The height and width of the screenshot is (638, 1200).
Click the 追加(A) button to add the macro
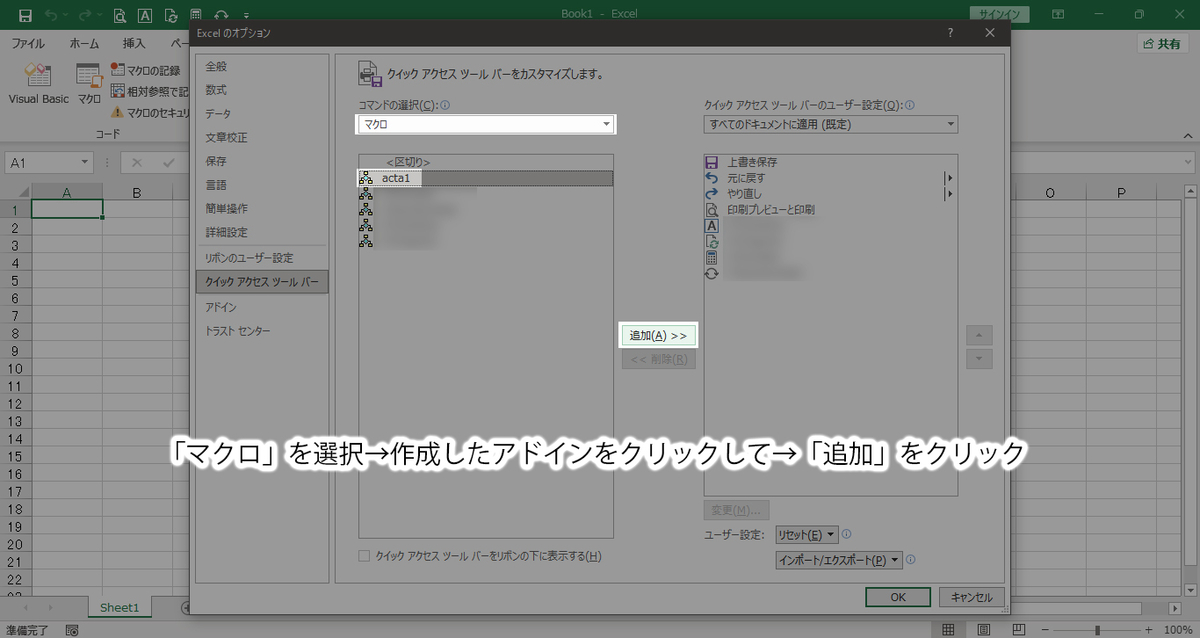coord(658,334)
